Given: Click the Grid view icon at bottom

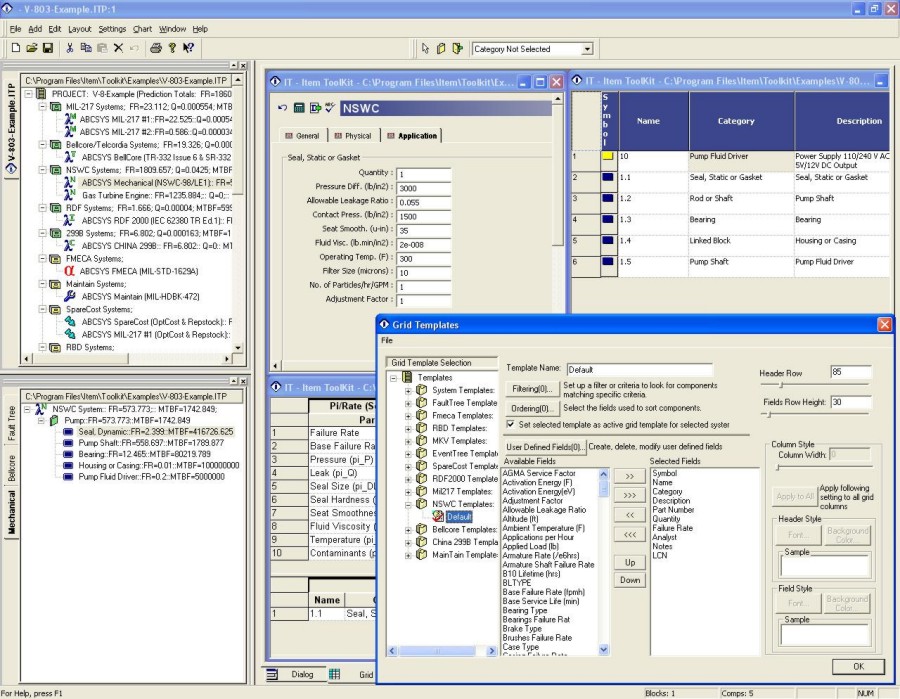Looking at the screenshot, I should click(x=334, y=674).
